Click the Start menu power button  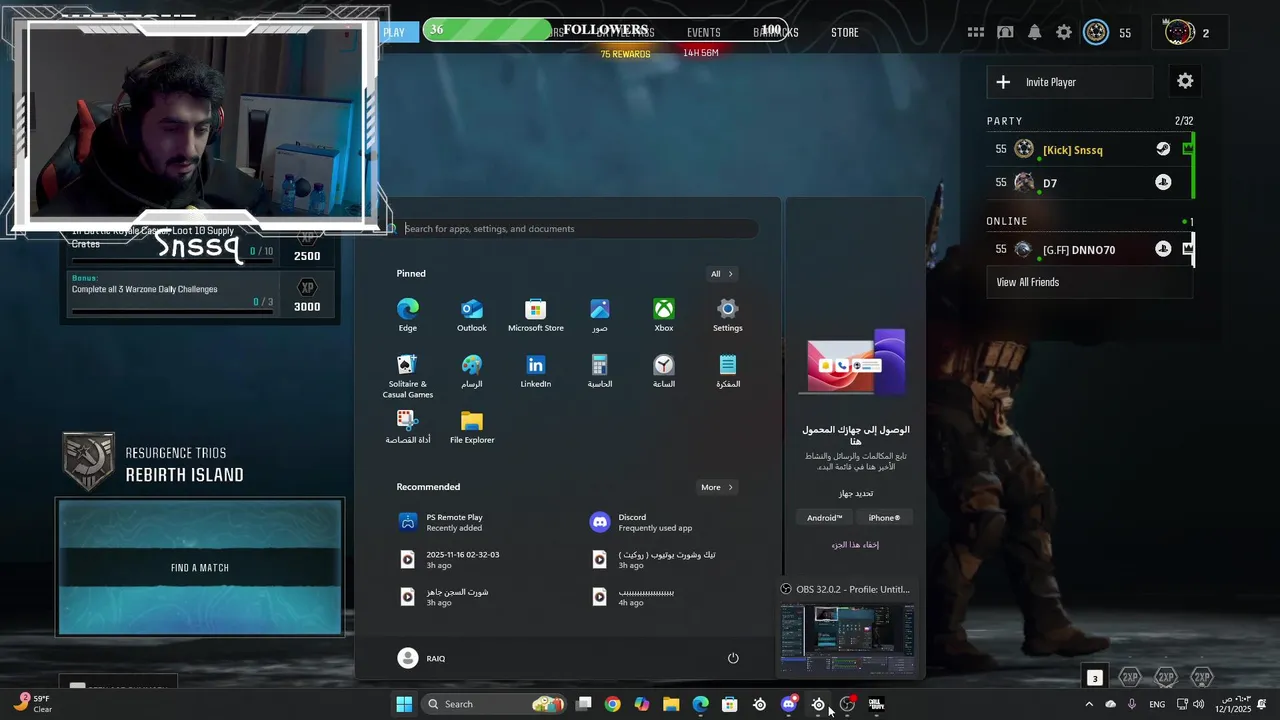[733, 658]
